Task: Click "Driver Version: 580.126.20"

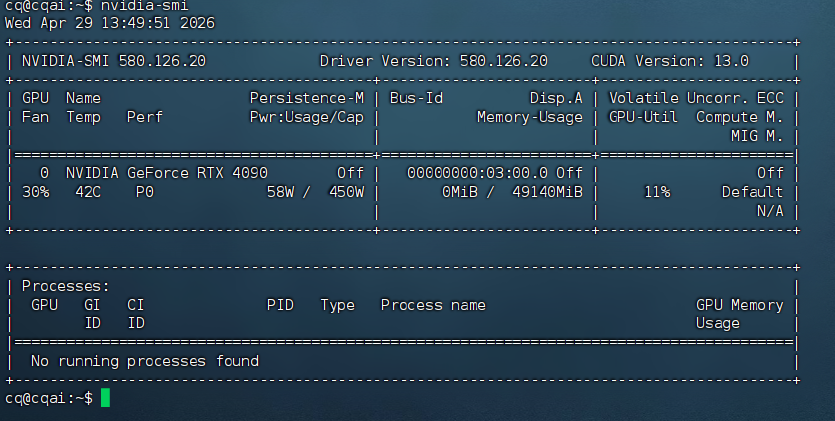Action: click(433, 61)
